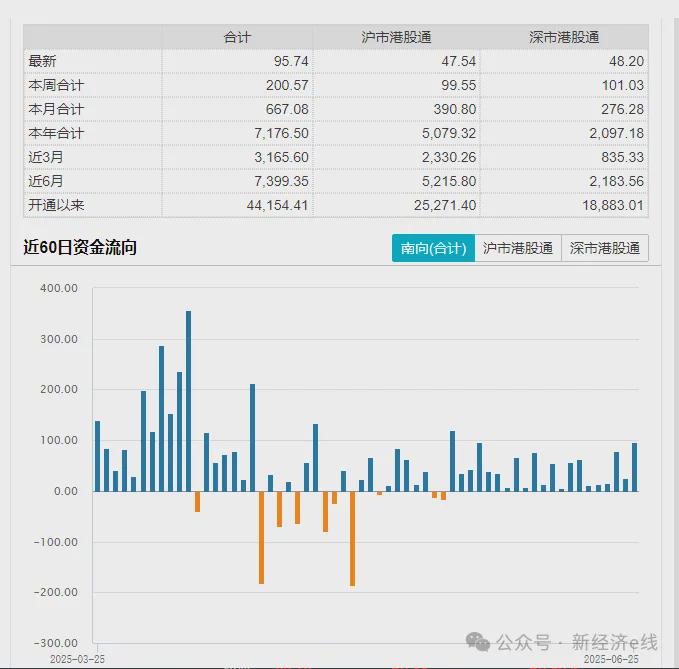Click the value 99.55 in the table
The height and width of the screenshot is (669, 679).
click(459, 85)
